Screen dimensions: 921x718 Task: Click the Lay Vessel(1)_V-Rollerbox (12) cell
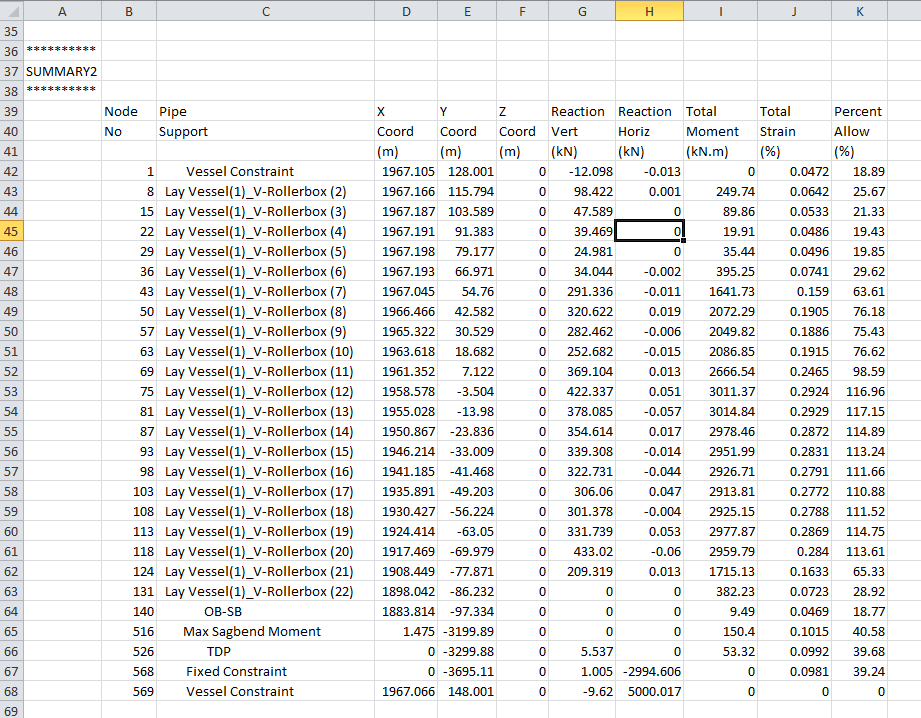pyautogui.click(x=259, y=391)
